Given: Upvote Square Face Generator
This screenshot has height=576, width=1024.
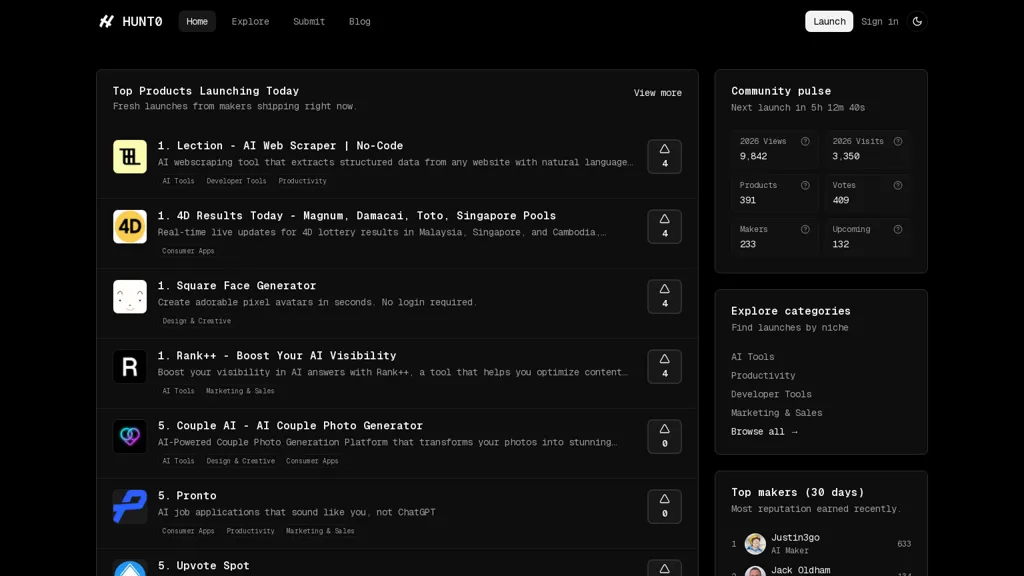Looking at the screenshot, I should tap(664, 296).
